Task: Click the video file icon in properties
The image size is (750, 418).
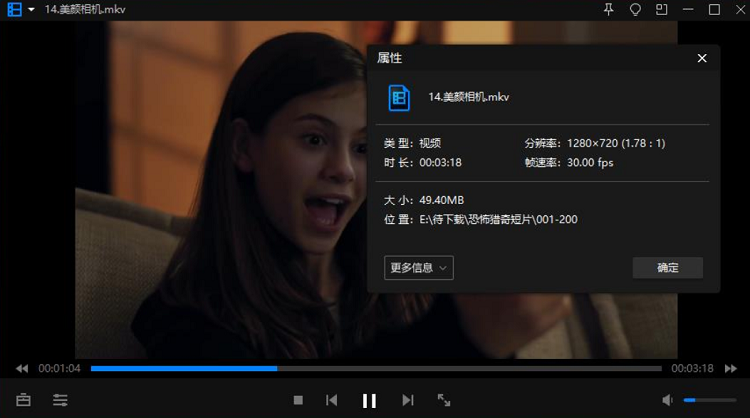Action: [400, 97]
